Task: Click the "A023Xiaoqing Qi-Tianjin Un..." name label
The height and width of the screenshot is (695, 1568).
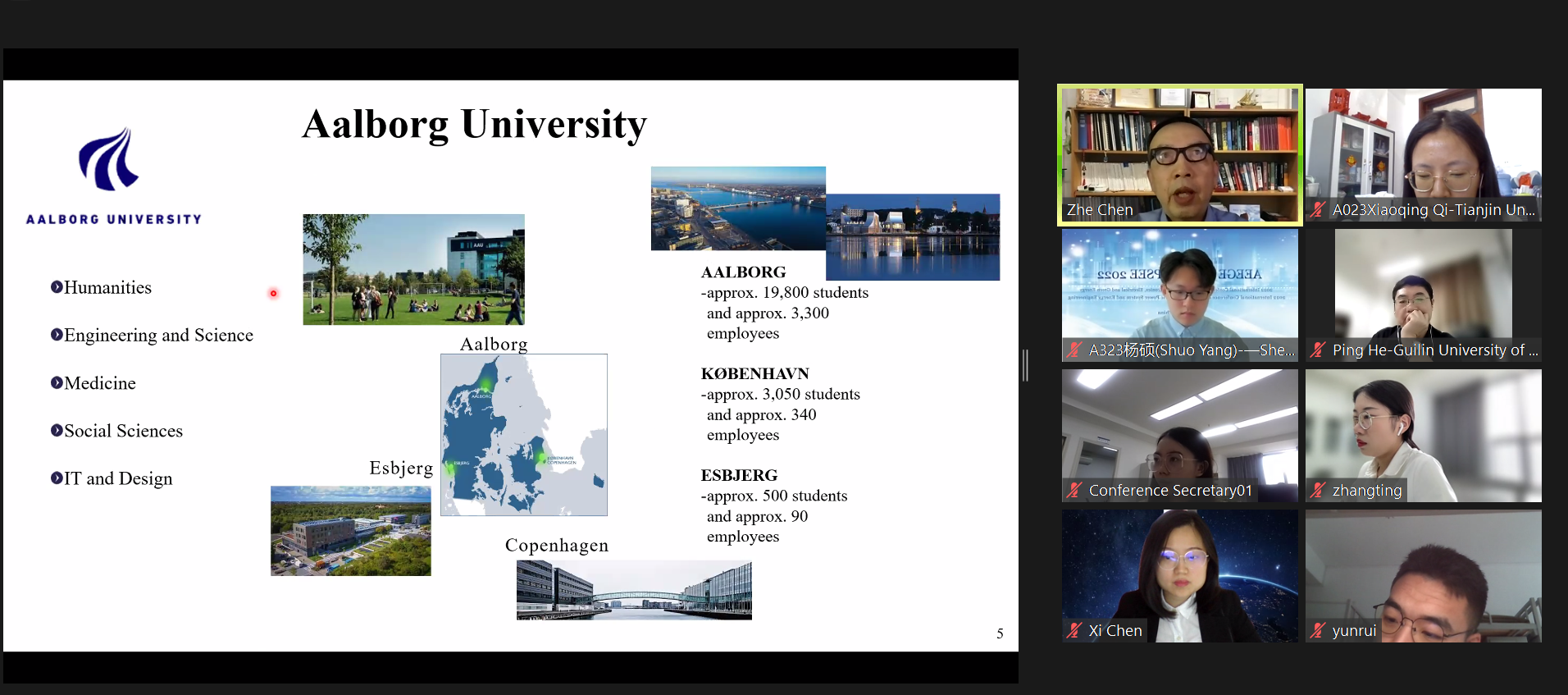Action: coord(1434,210)
